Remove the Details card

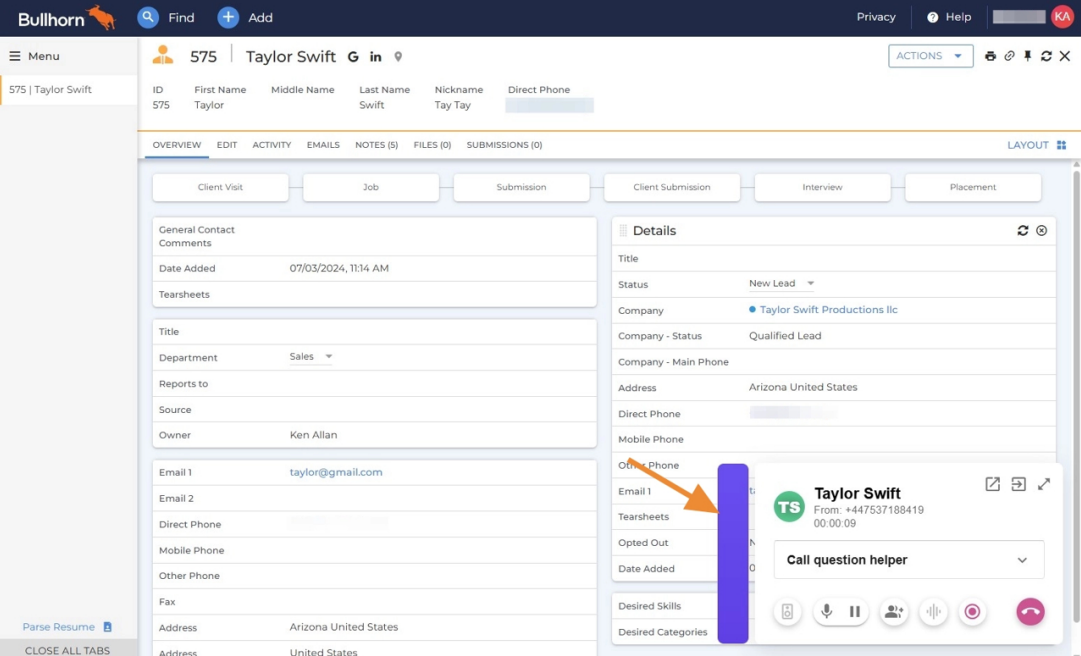1041,230
